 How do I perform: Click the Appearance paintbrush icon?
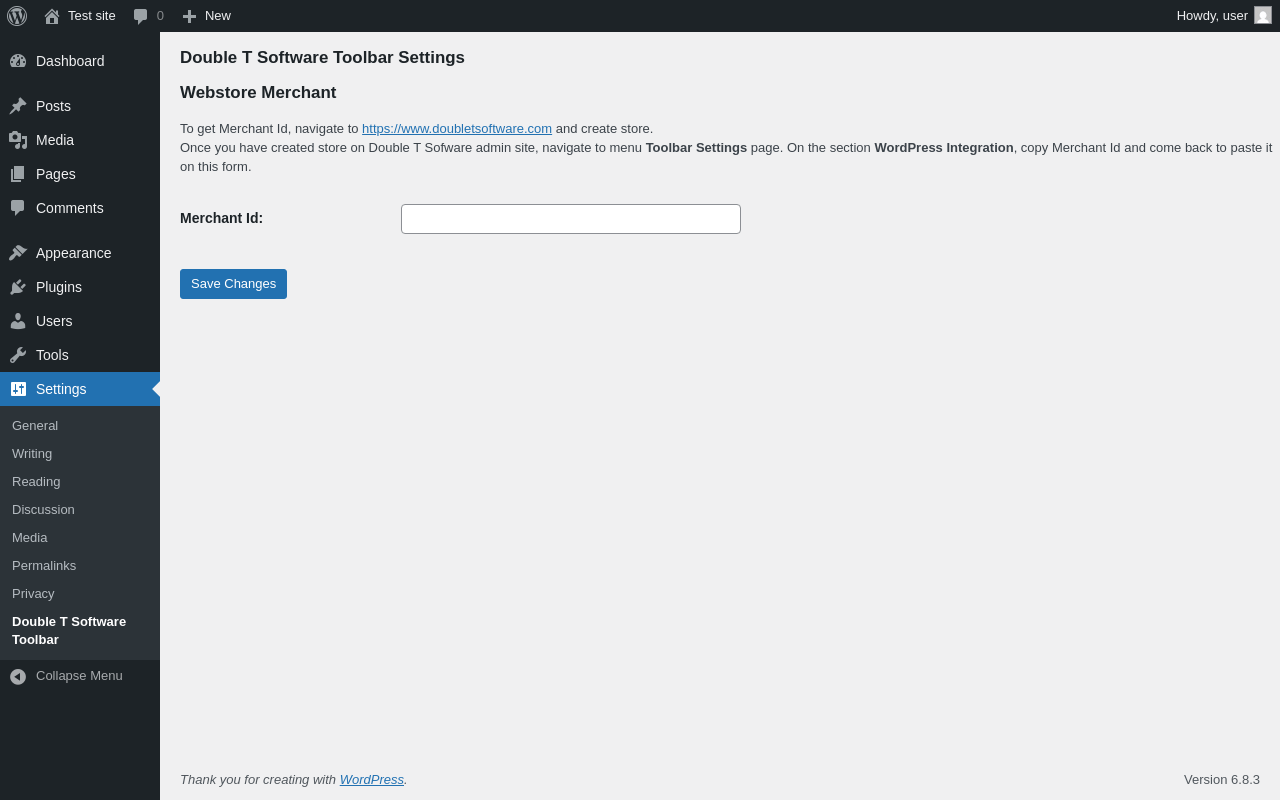[x=18, y=253]
